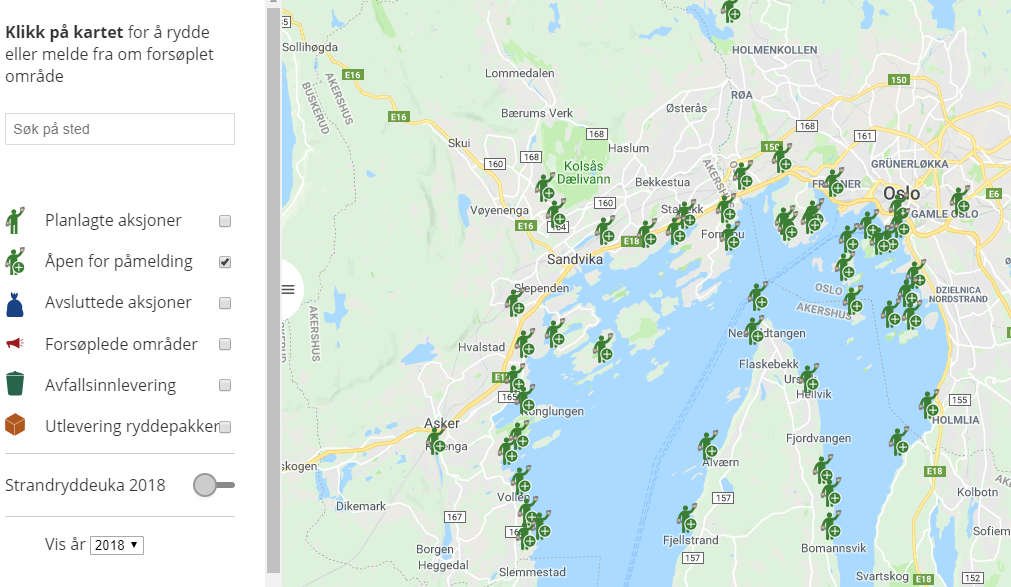
Task: Open the cleanup marker at Ursvik above Helvik
Action: [809, 378]
